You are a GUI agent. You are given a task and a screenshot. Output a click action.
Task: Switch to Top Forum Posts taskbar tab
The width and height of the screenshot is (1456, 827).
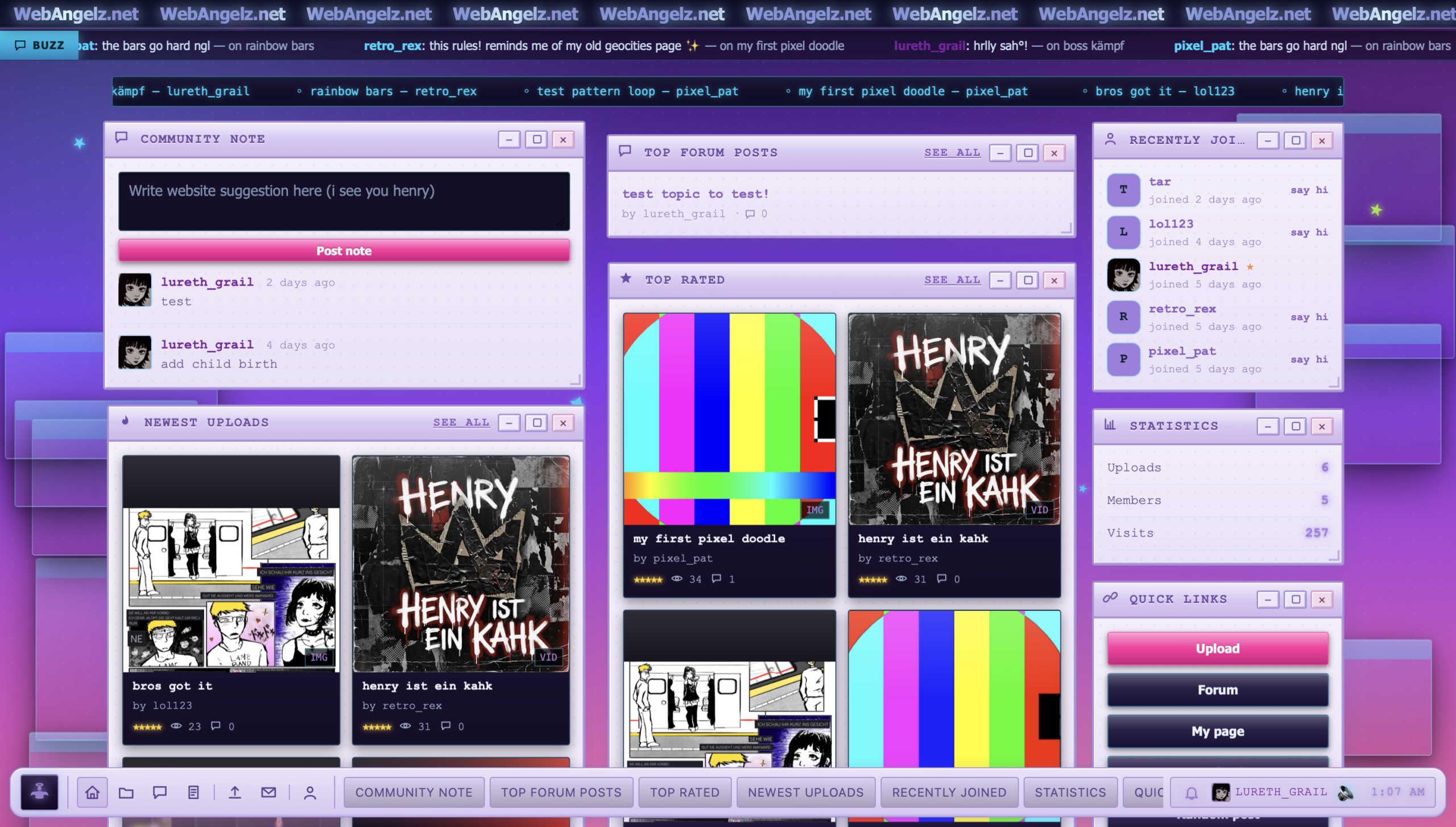coord(561,792)
